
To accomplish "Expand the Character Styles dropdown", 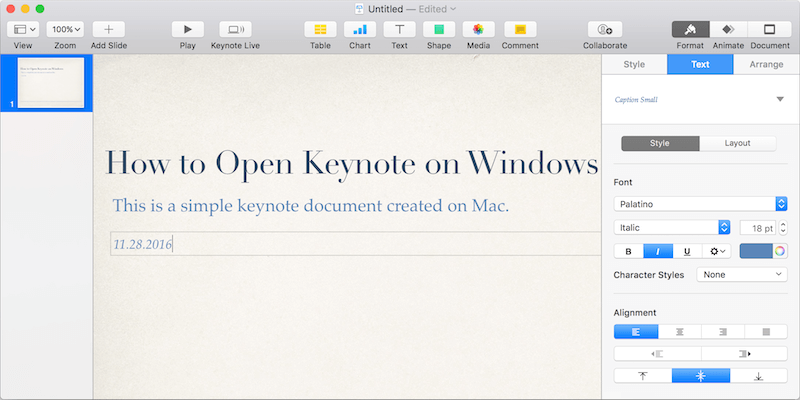I will (741, 274).
